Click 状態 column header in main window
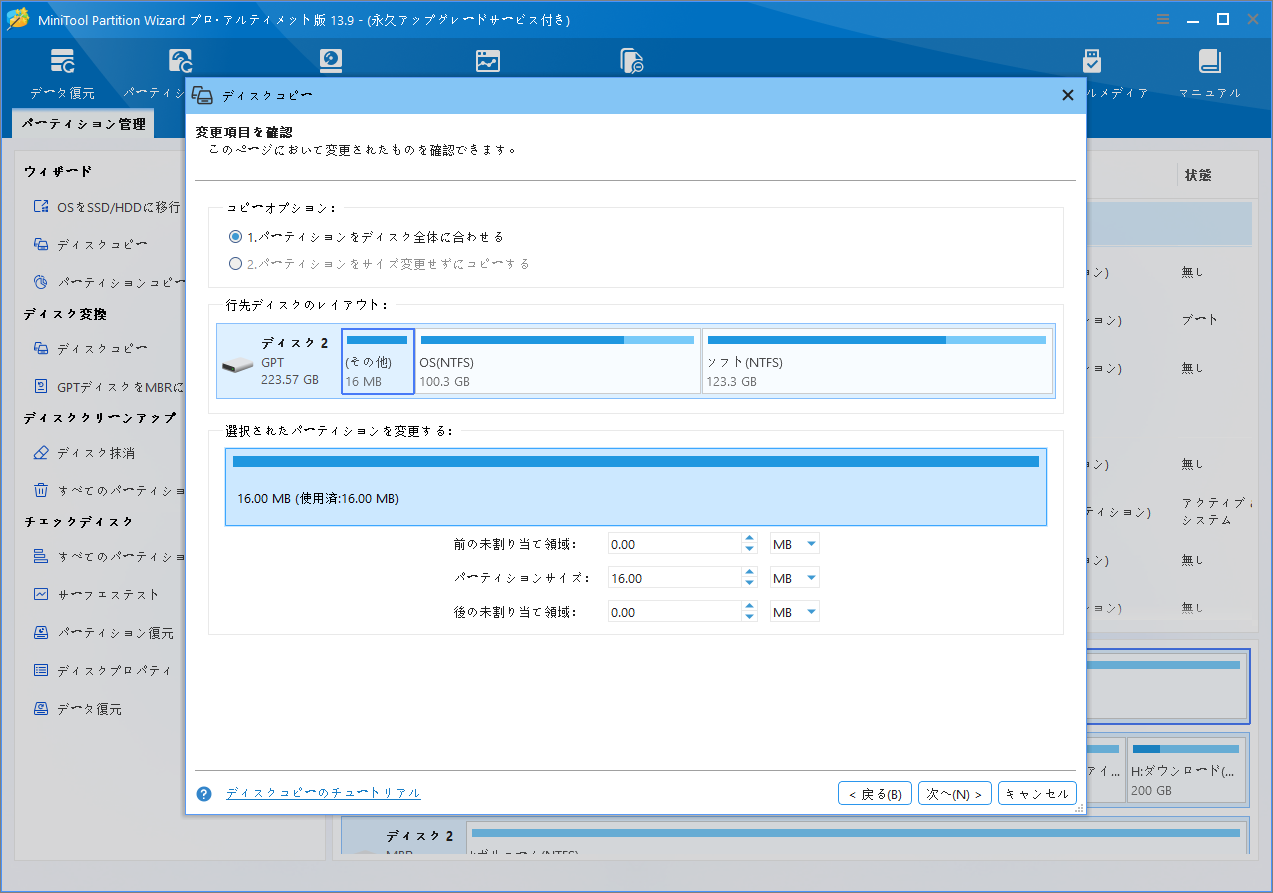1273x893 pixels. pos(1198,175)
